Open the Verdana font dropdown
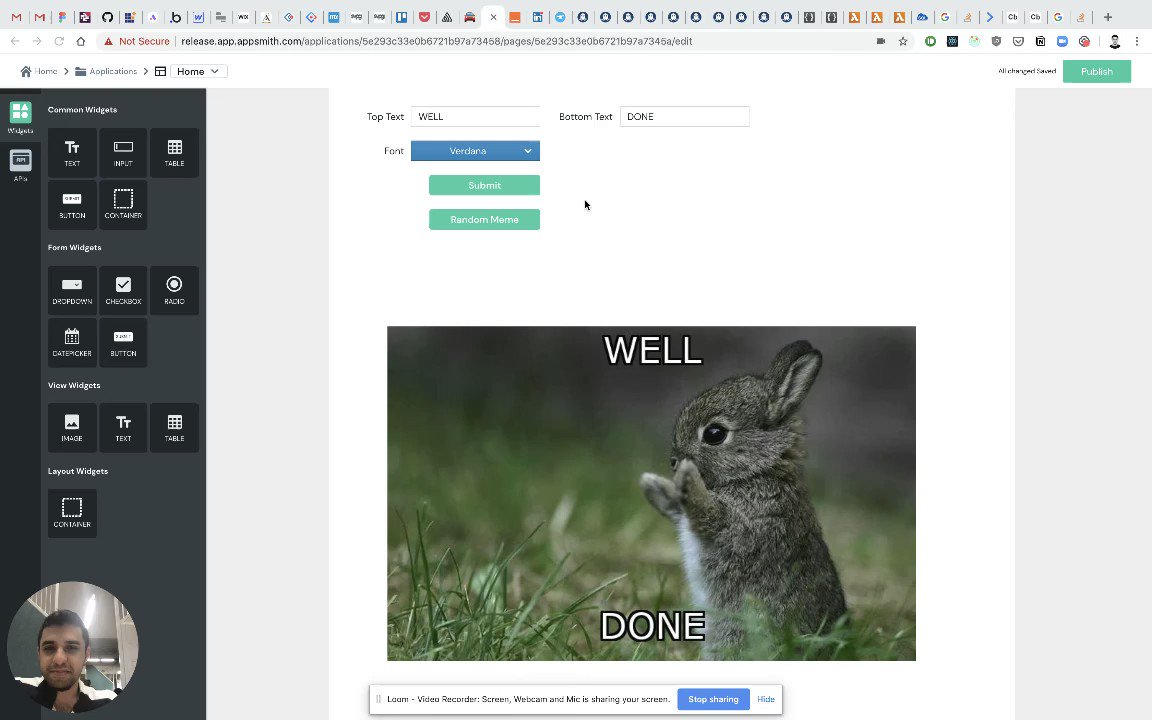 [x=475, y=151]
